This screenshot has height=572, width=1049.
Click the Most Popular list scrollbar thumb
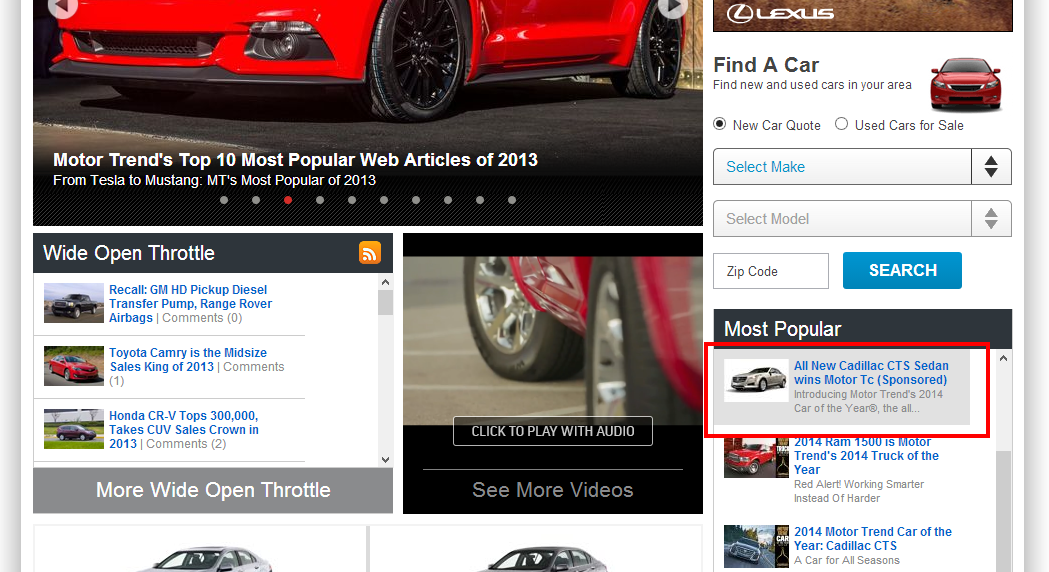(x=1003, y=512)
